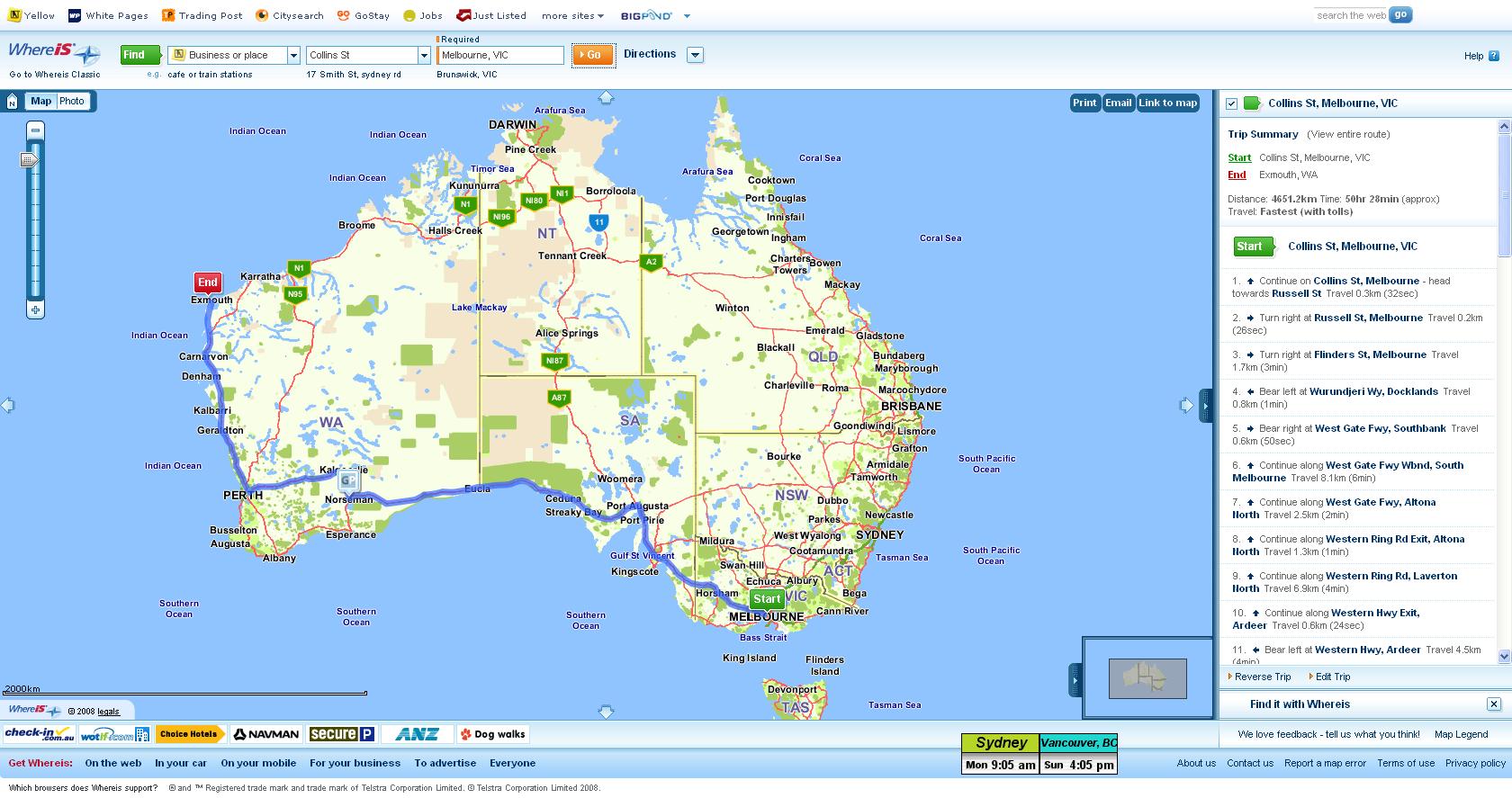
Task: Click the green Start flag in directions list
Action: pos(1254,247)
